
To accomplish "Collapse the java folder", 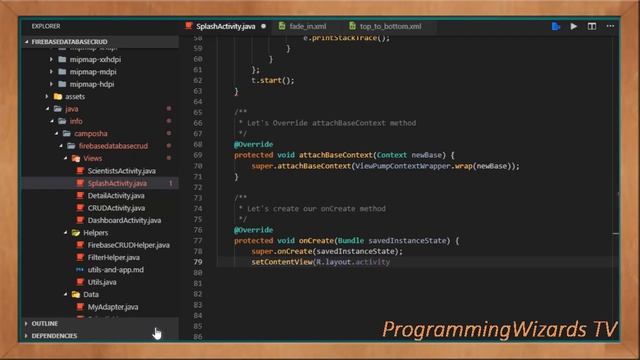I will (x=47, y=109).
